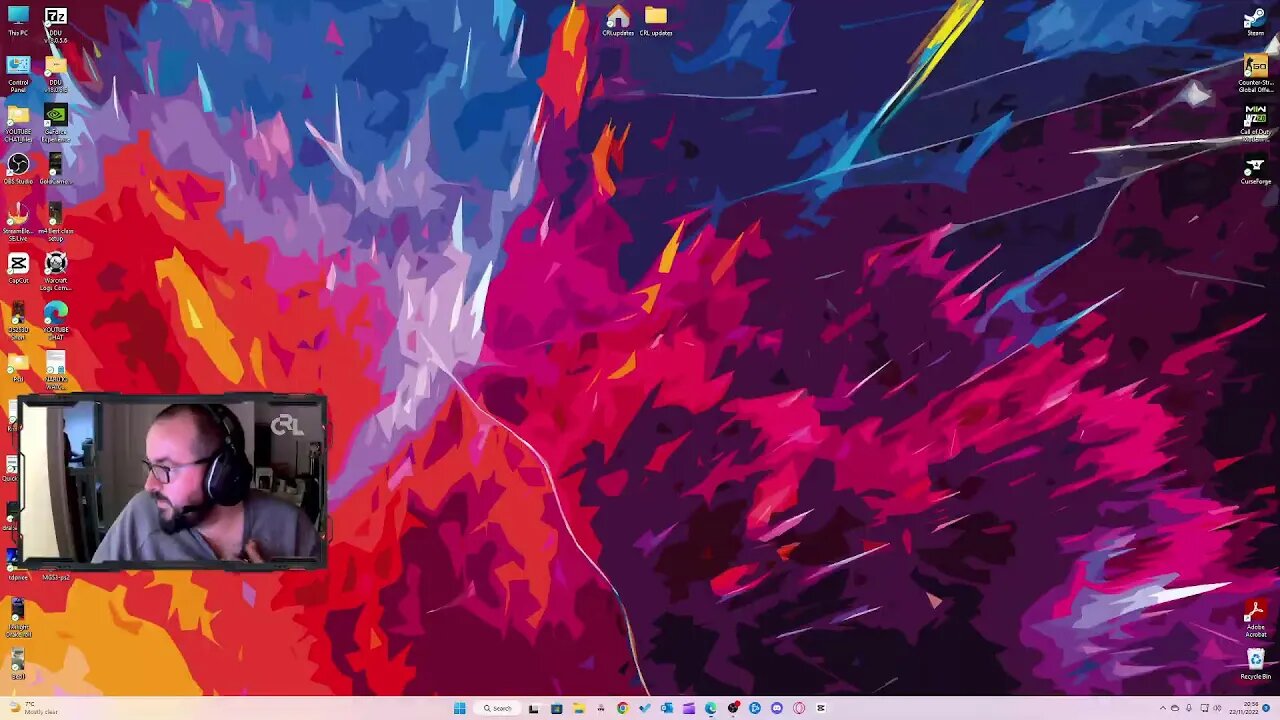The width and height of the screenshot is (1280, 720).
Task: Launch Counter-Strike Global Offensive shortcut
Action: point(1255,75)
